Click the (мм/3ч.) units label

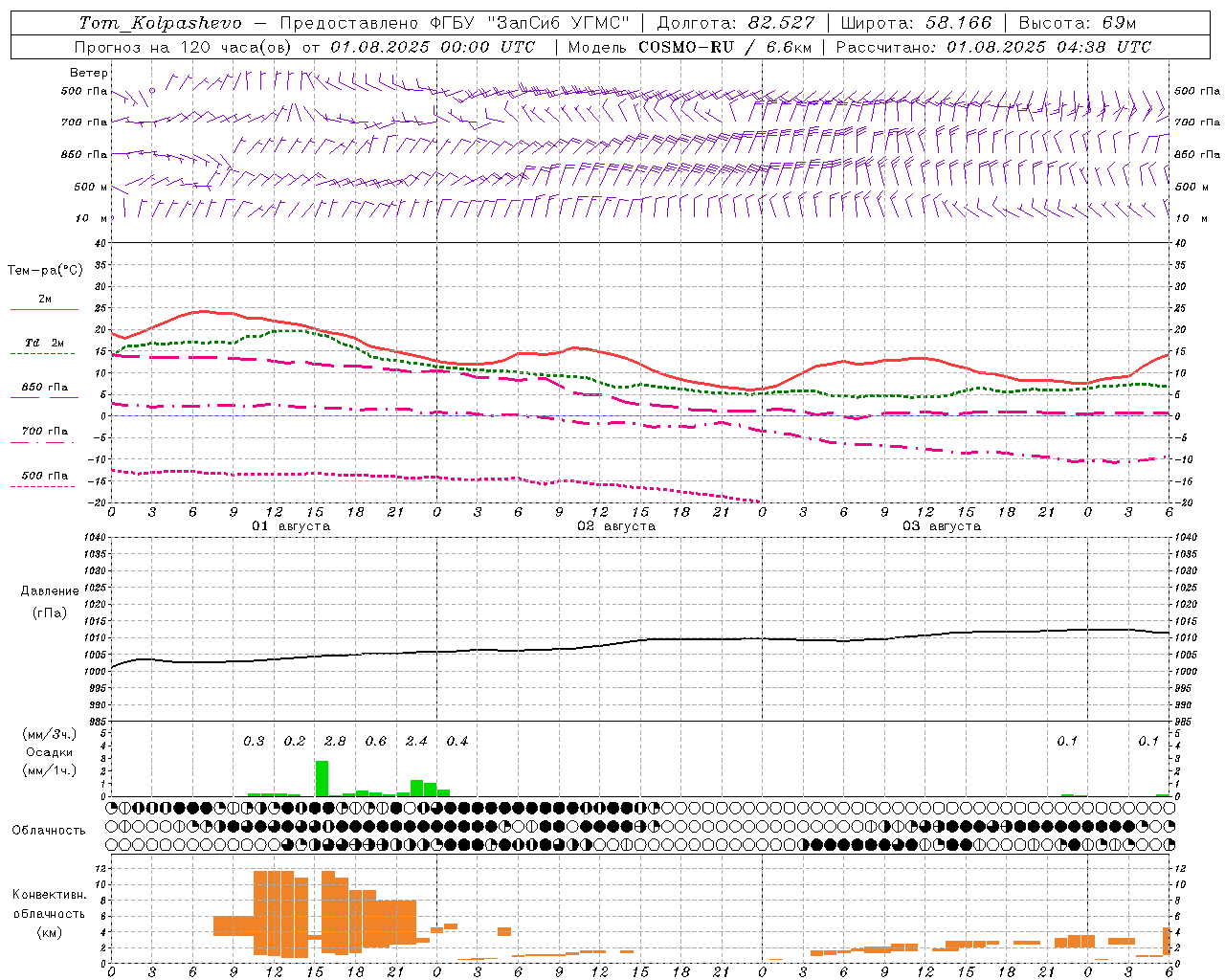[x=49, y=734]
